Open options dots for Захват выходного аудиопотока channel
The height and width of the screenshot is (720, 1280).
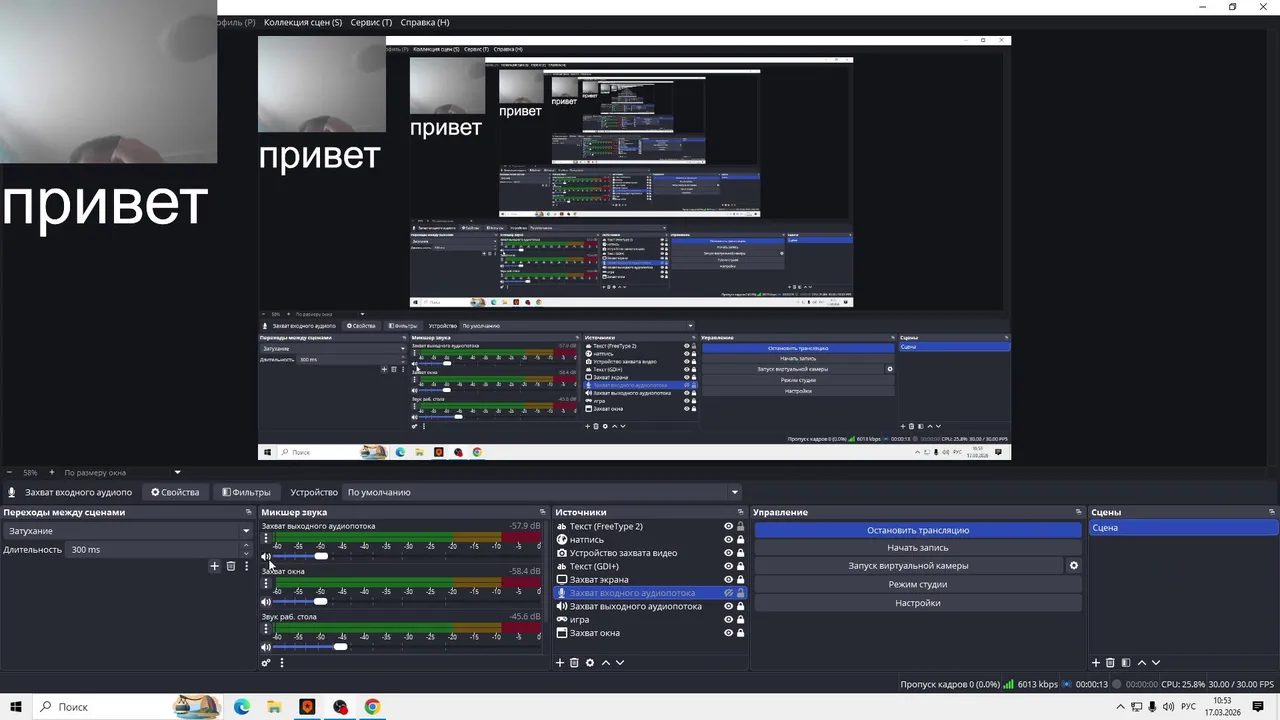tap(266, 540)
